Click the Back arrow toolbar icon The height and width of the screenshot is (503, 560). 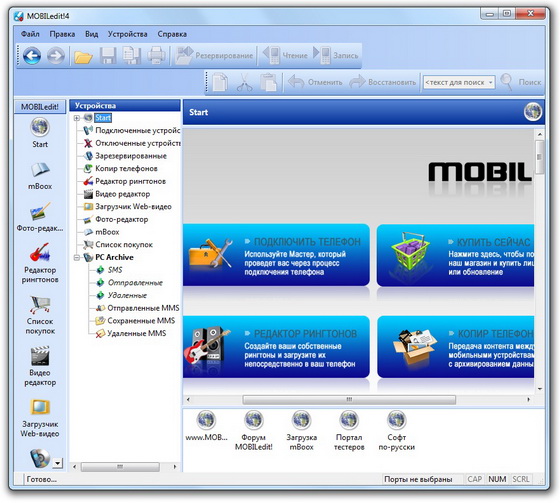coord(32,55)
